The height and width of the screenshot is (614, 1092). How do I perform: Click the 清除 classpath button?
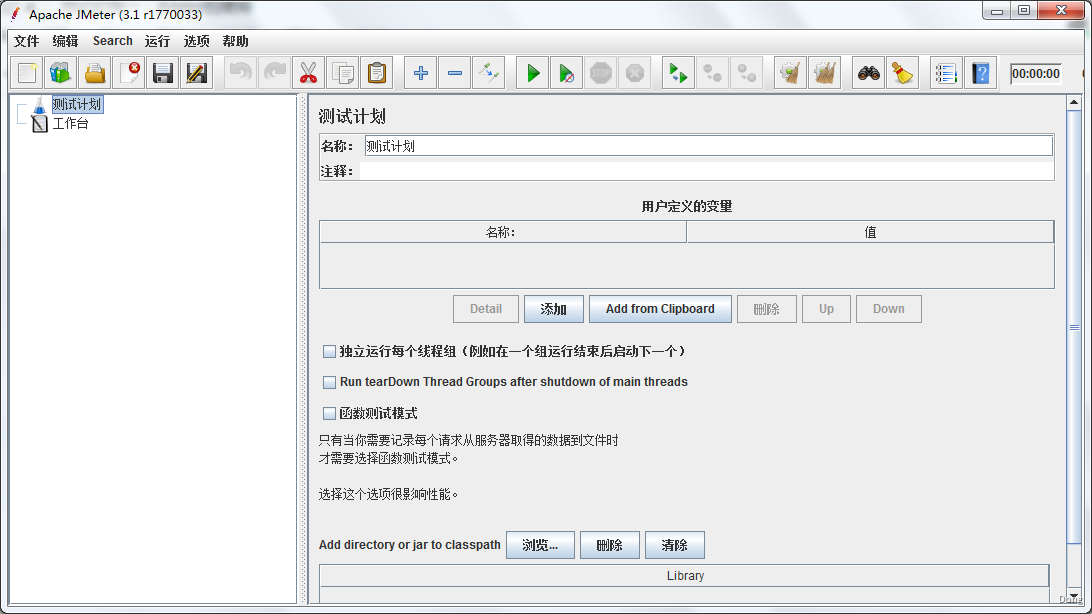click(x=674, y=545)
